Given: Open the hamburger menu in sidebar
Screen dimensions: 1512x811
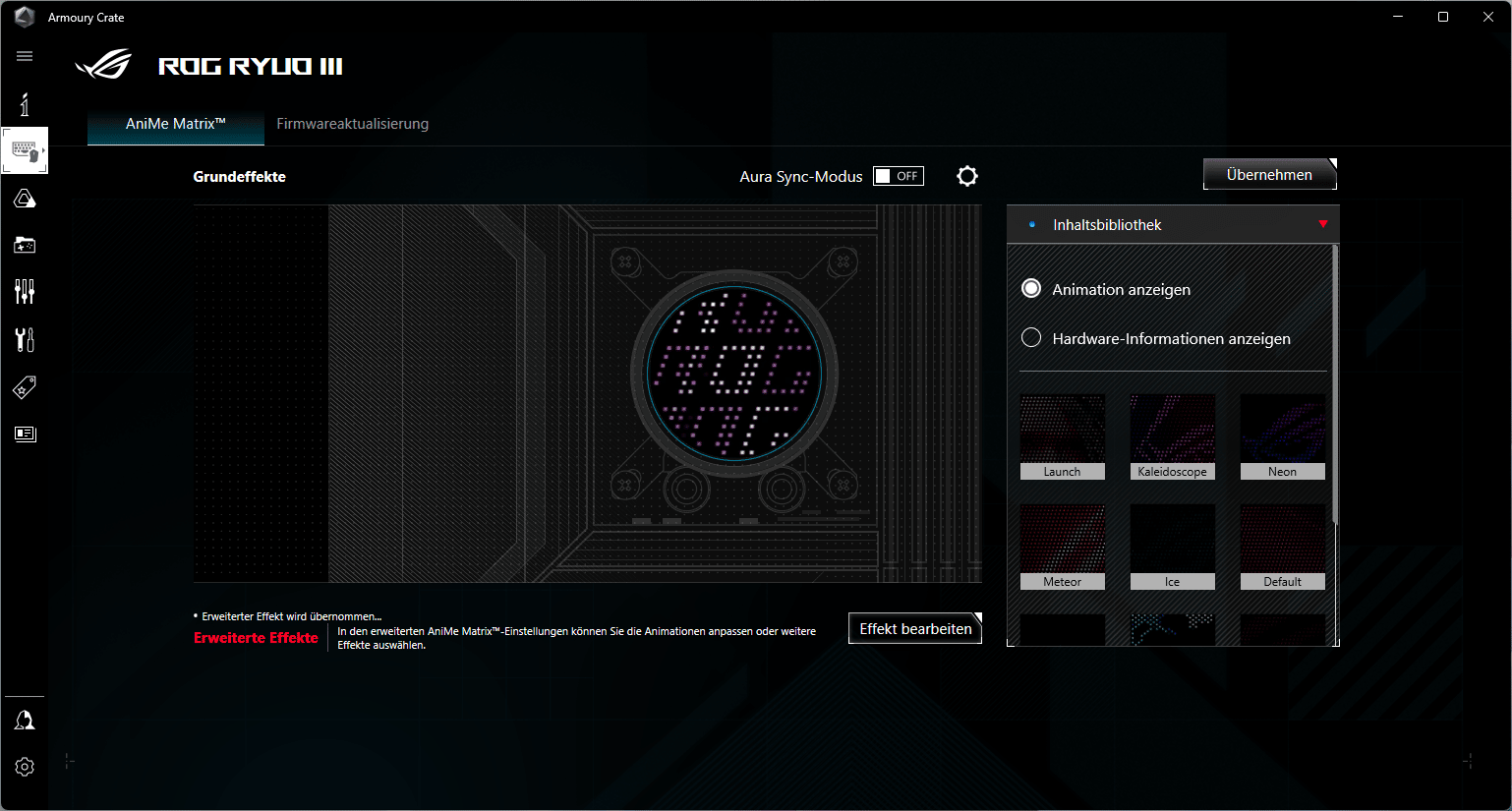Looking at the screenshot, I should coord(25,56).
